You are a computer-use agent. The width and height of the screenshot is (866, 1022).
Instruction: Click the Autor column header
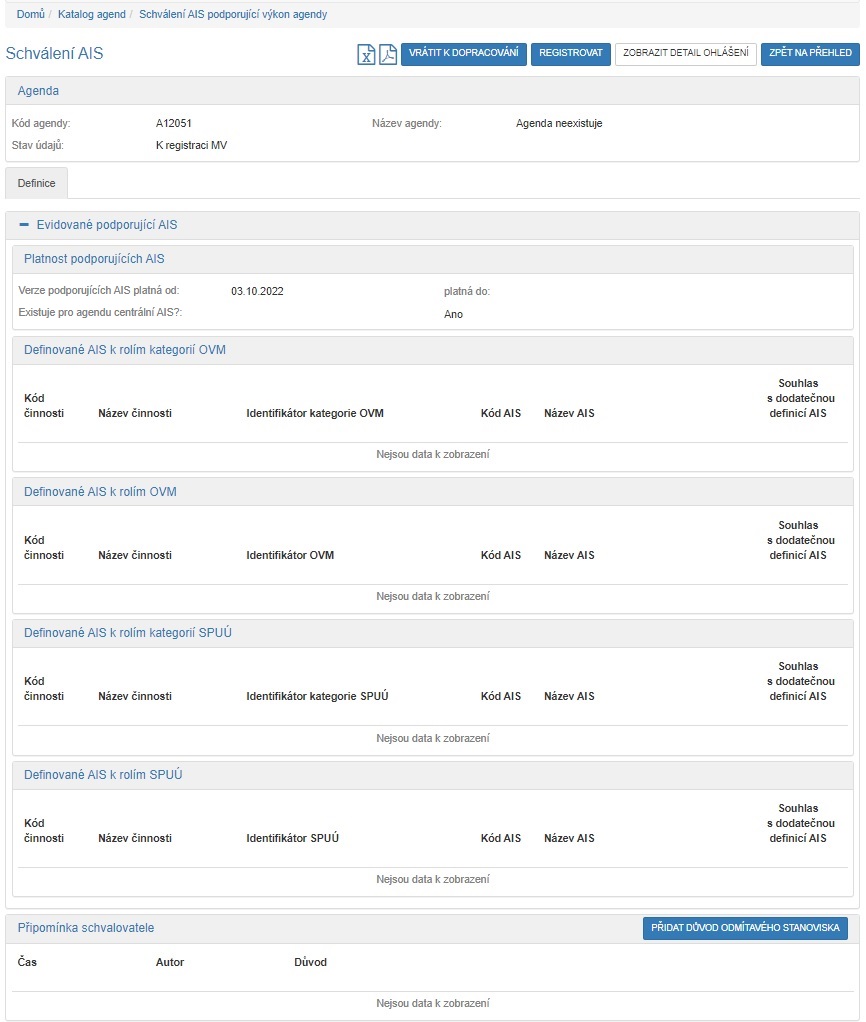[x=170, y=962]
